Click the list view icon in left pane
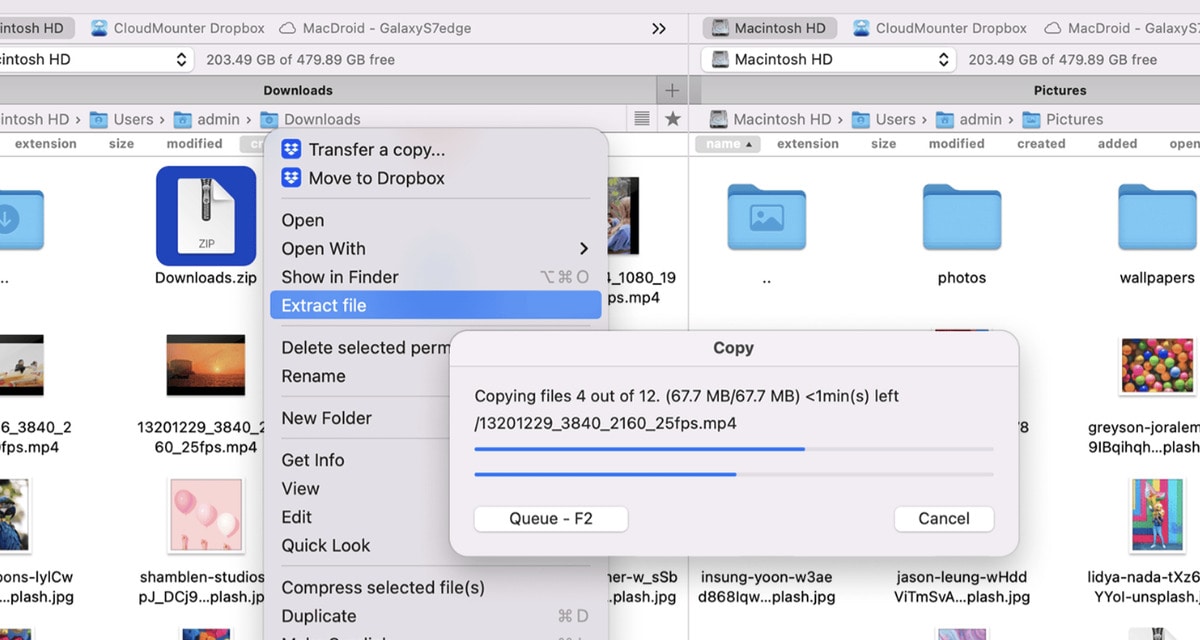Image resolution: width=1200 pixels, height=640 pixels. pos(643,119)
